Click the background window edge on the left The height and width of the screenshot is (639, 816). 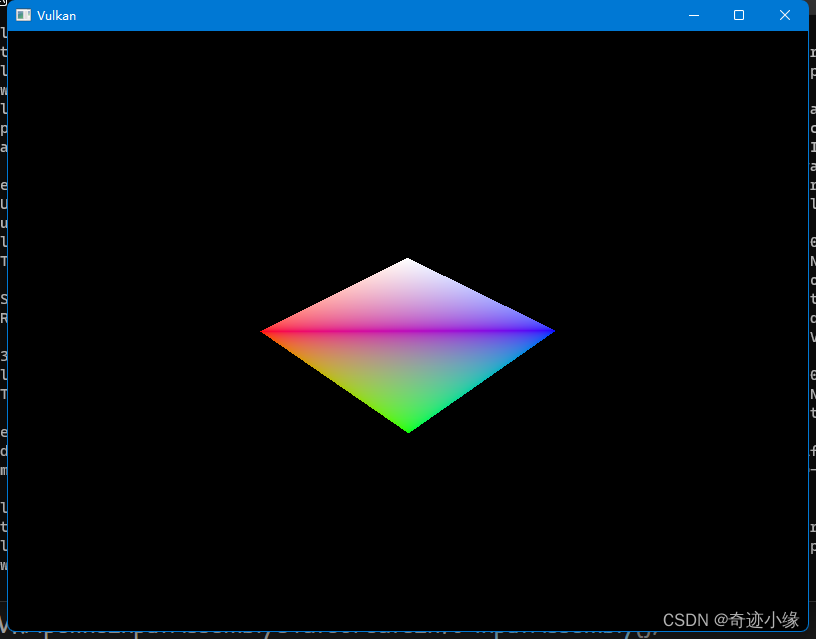3,300
